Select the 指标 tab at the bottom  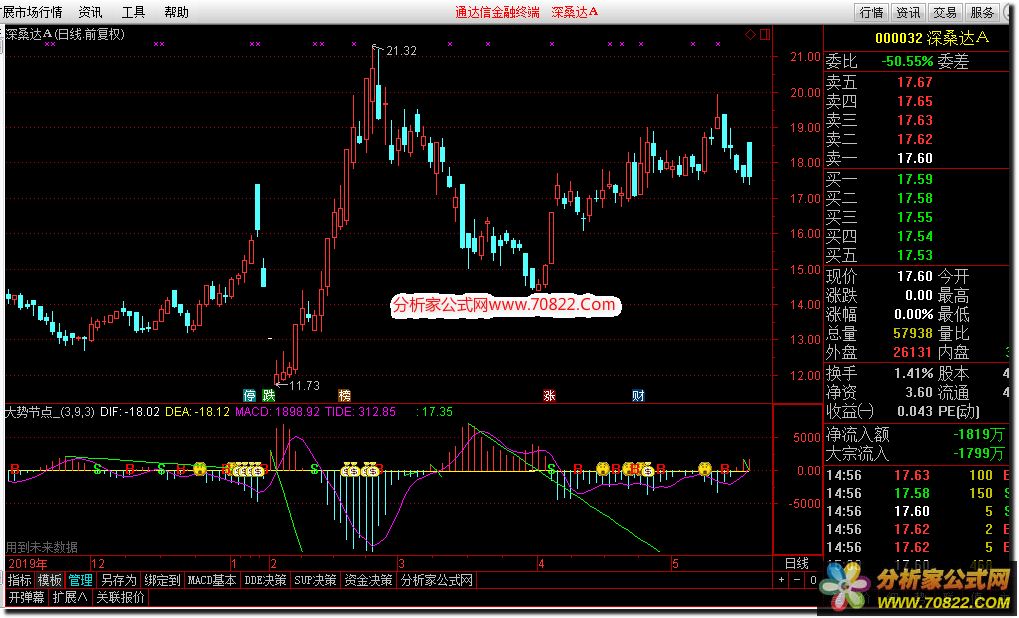point(19,580)
